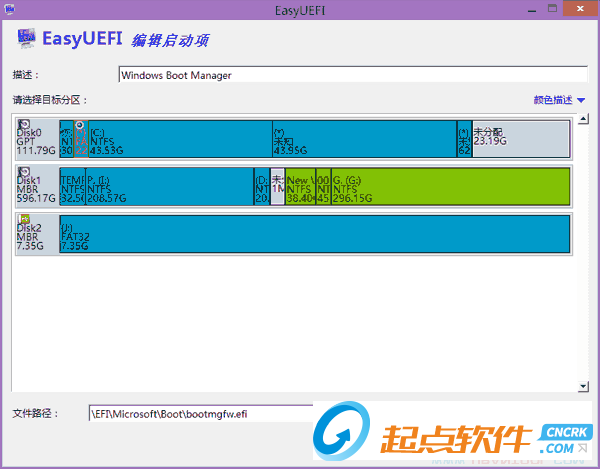Select the New Volume NTFS 38.40G partition
Screen dimensions: 600x469
pos(300,186)
